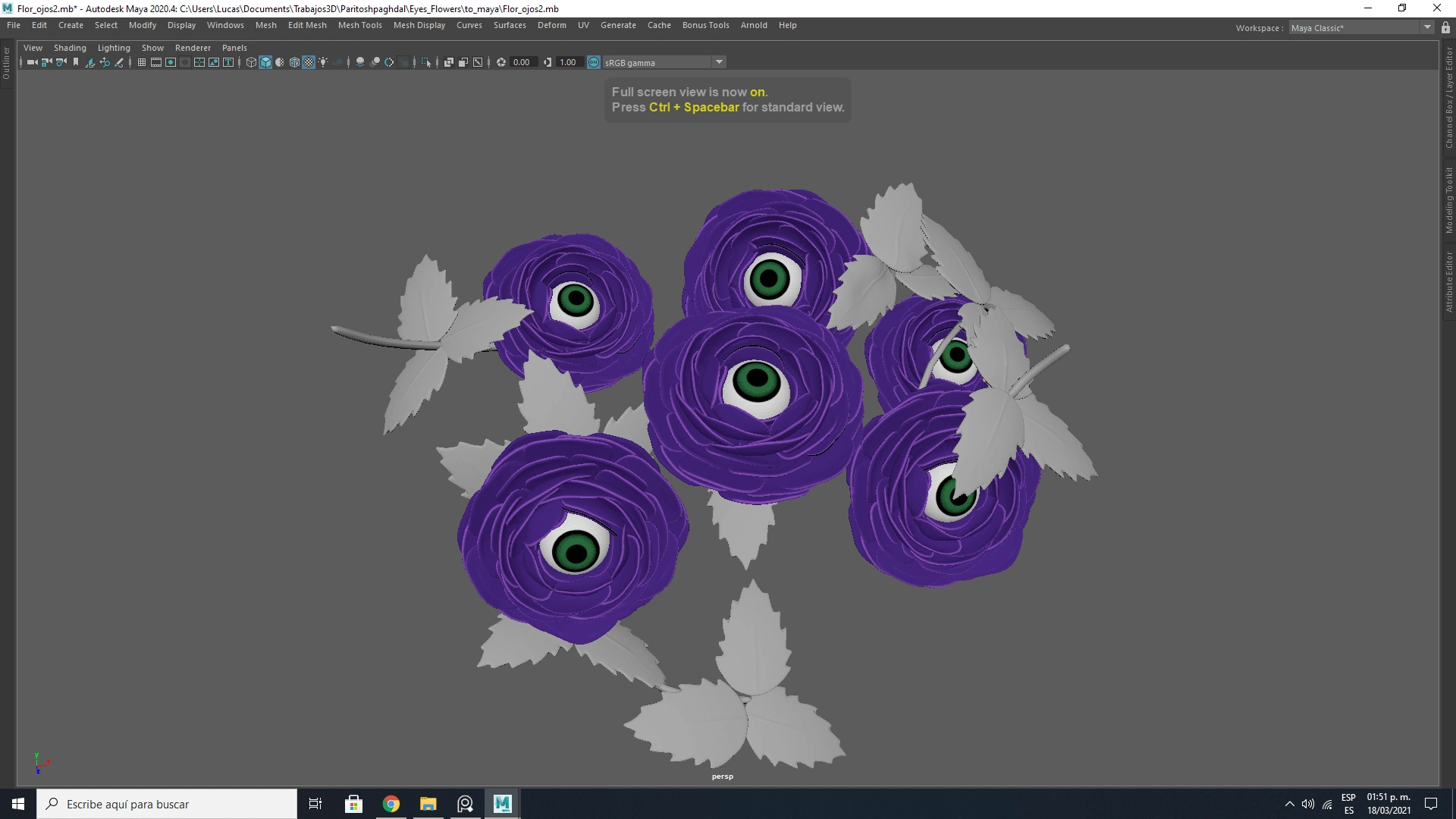Screen dimensions: 1456x819
Task: Click the Grease Pencil icon
Action: [119, 62]
